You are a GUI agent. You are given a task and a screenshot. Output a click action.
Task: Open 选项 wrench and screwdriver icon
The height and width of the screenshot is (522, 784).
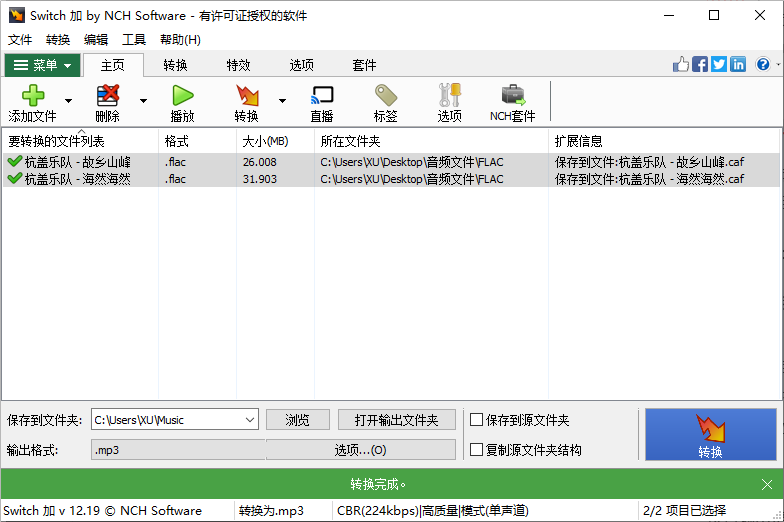click(450, 95)
